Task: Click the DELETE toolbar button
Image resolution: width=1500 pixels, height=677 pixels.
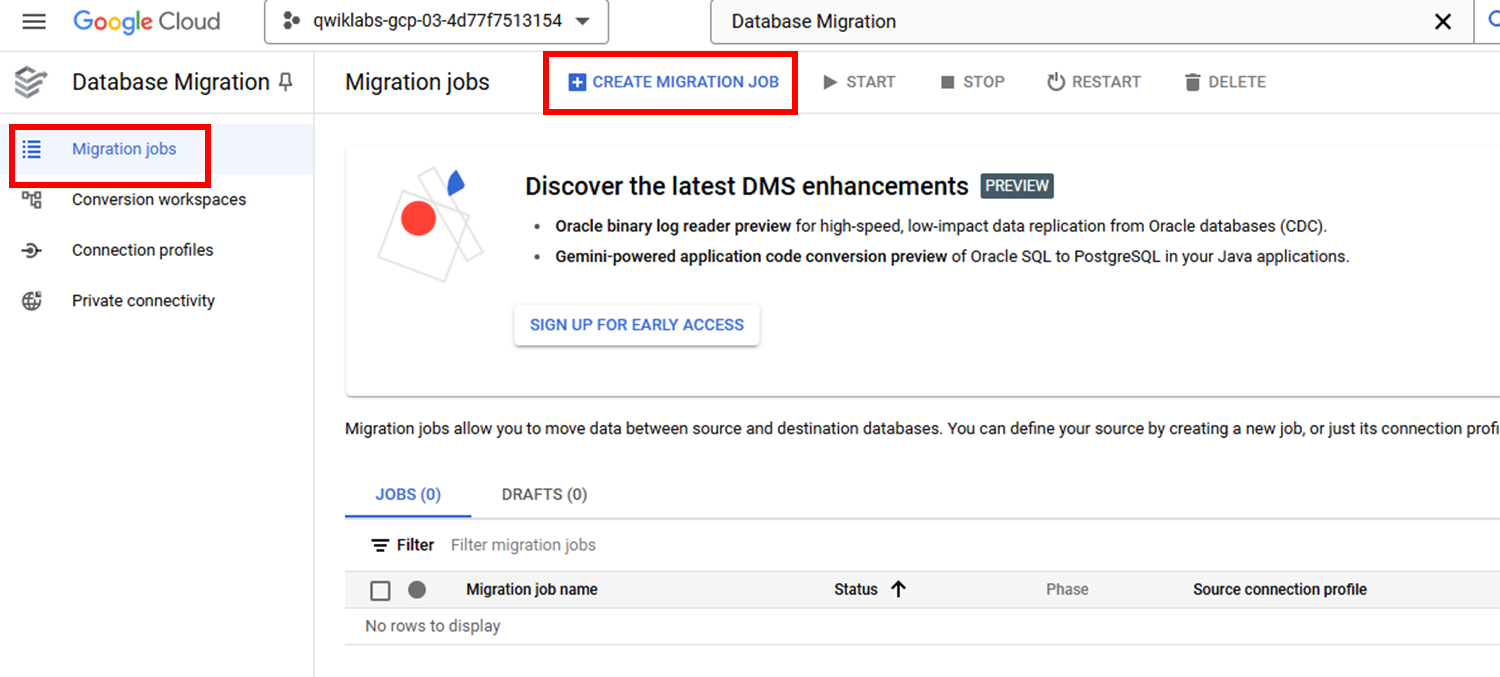Action: [x=1225, y=82]
